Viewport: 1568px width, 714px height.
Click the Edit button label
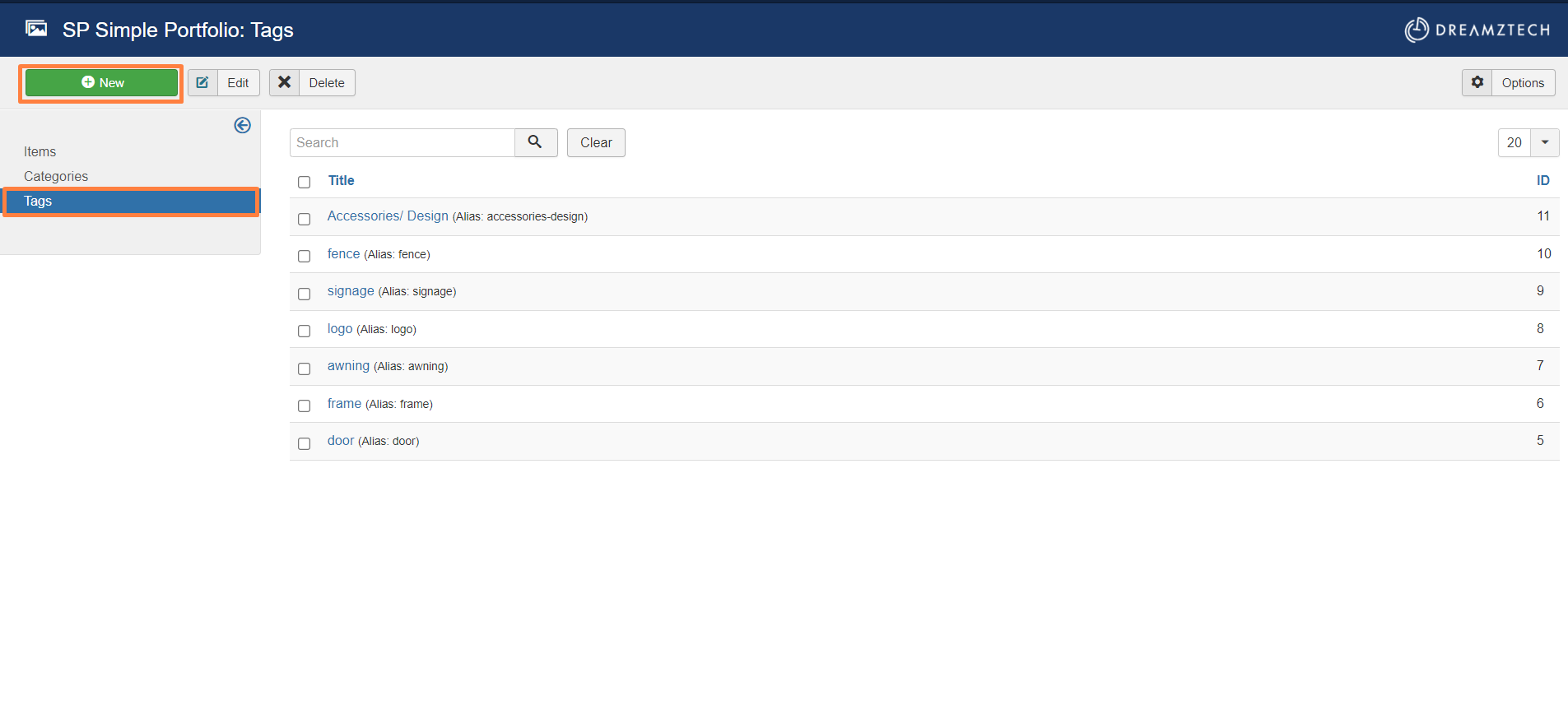[238, 83]
